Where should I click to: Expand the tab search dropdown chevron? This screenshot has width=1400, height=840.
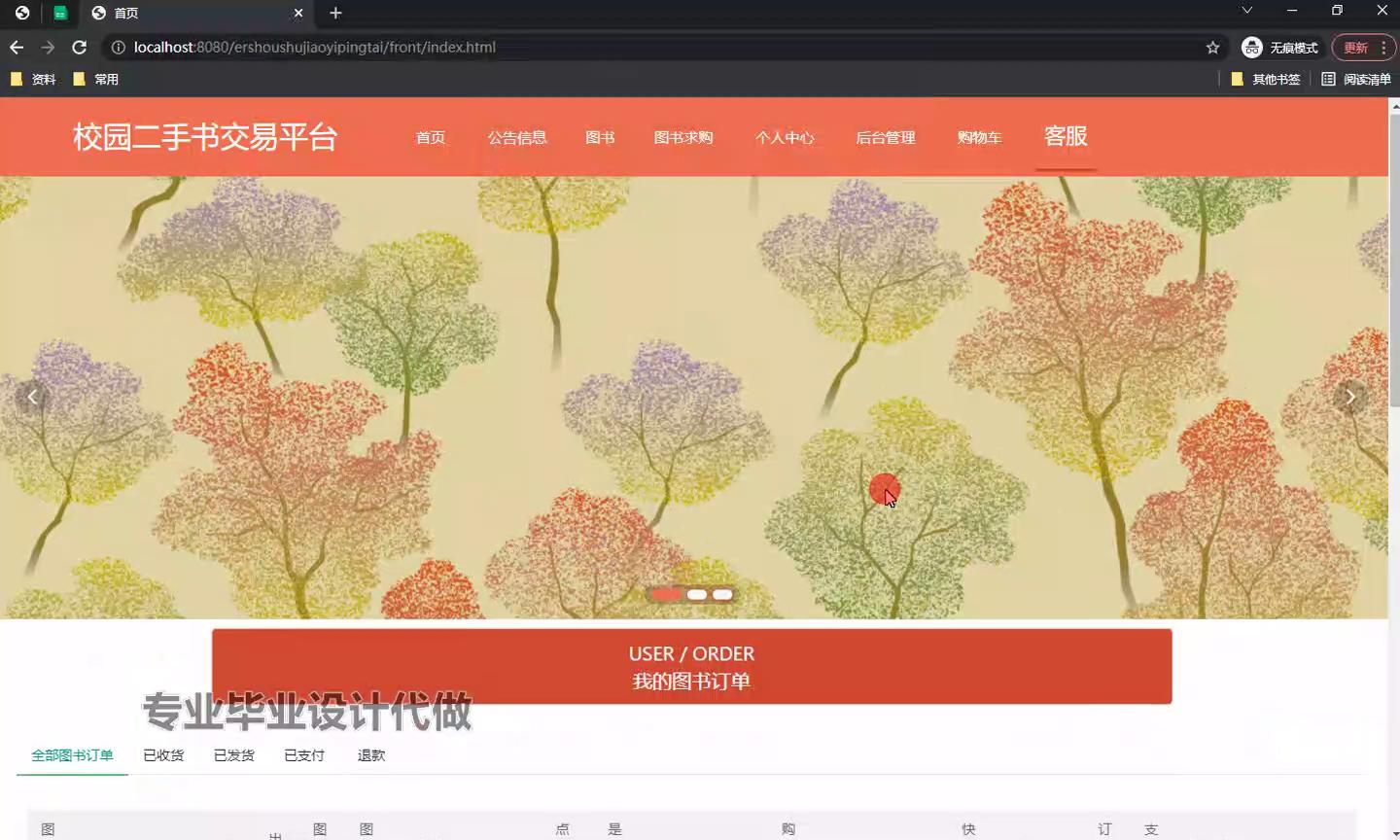(x=1246, y=11)
